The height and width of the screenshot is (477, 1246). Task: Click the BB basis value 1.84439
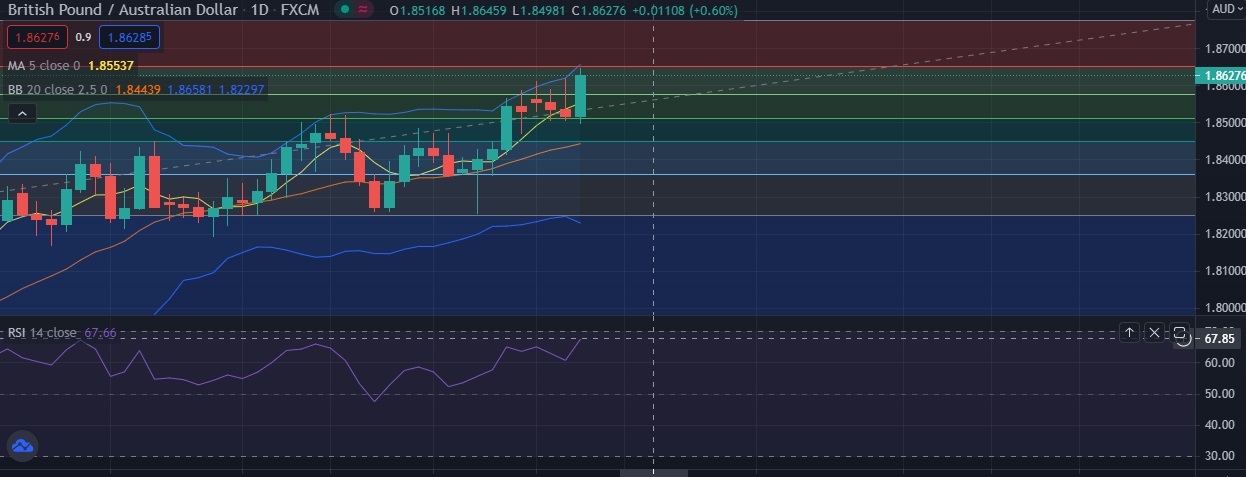point(136,89)
